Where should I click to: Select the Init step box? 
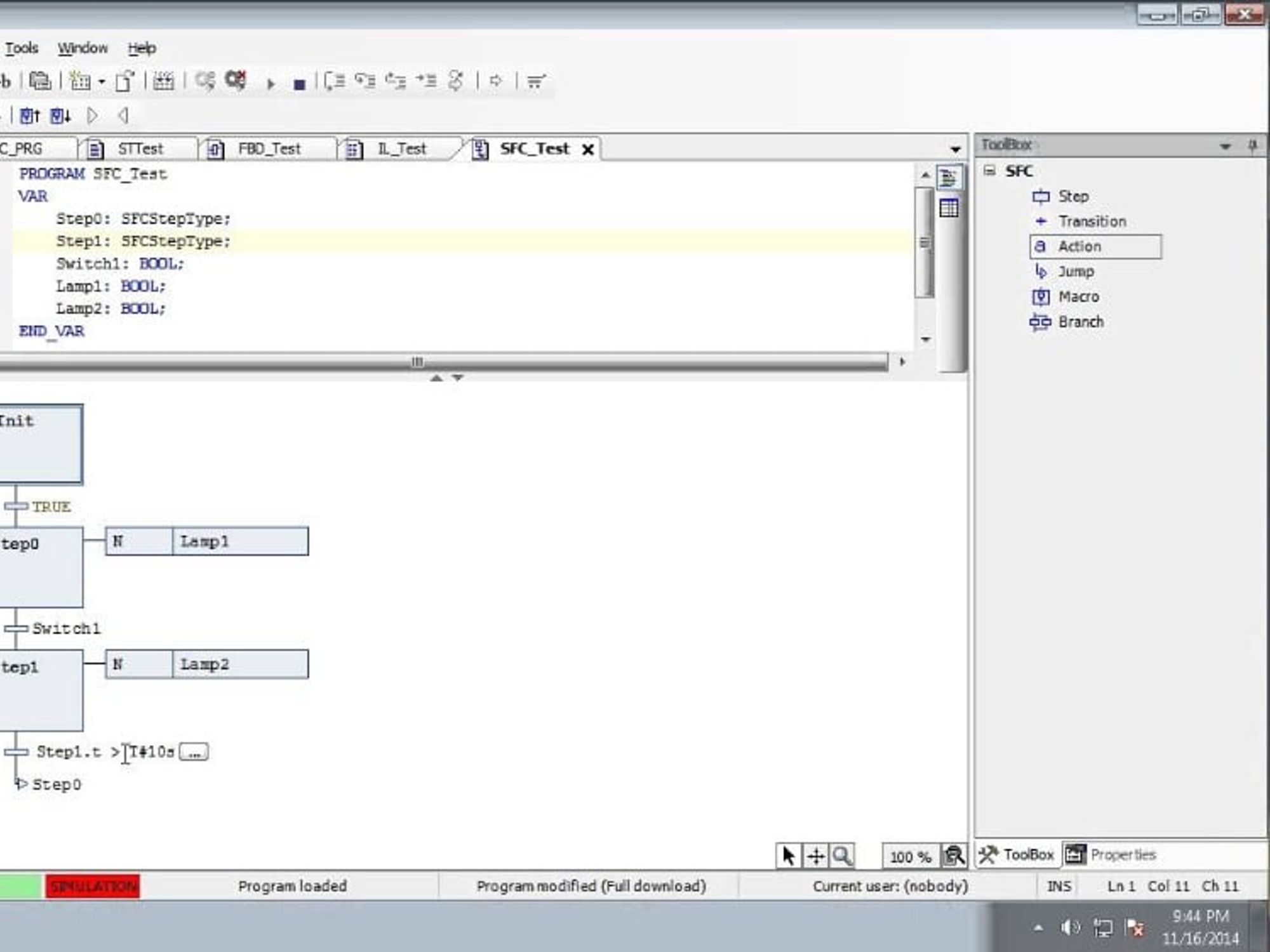tap(41, 444)
